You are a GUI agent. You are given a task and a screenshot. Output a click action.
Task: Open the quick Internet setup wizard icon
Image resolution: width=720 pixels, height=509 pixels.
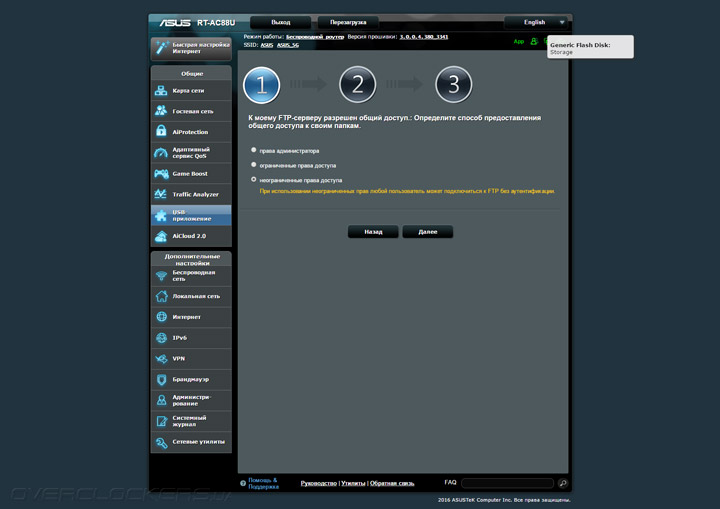(162, 47)
